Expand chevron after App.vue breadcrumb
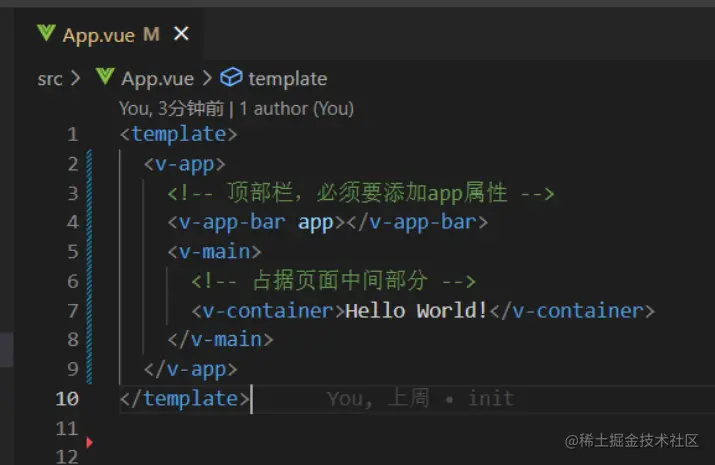The height and width of the screenshot is (465, 715). pyautogui.click(x=207, y=78)
